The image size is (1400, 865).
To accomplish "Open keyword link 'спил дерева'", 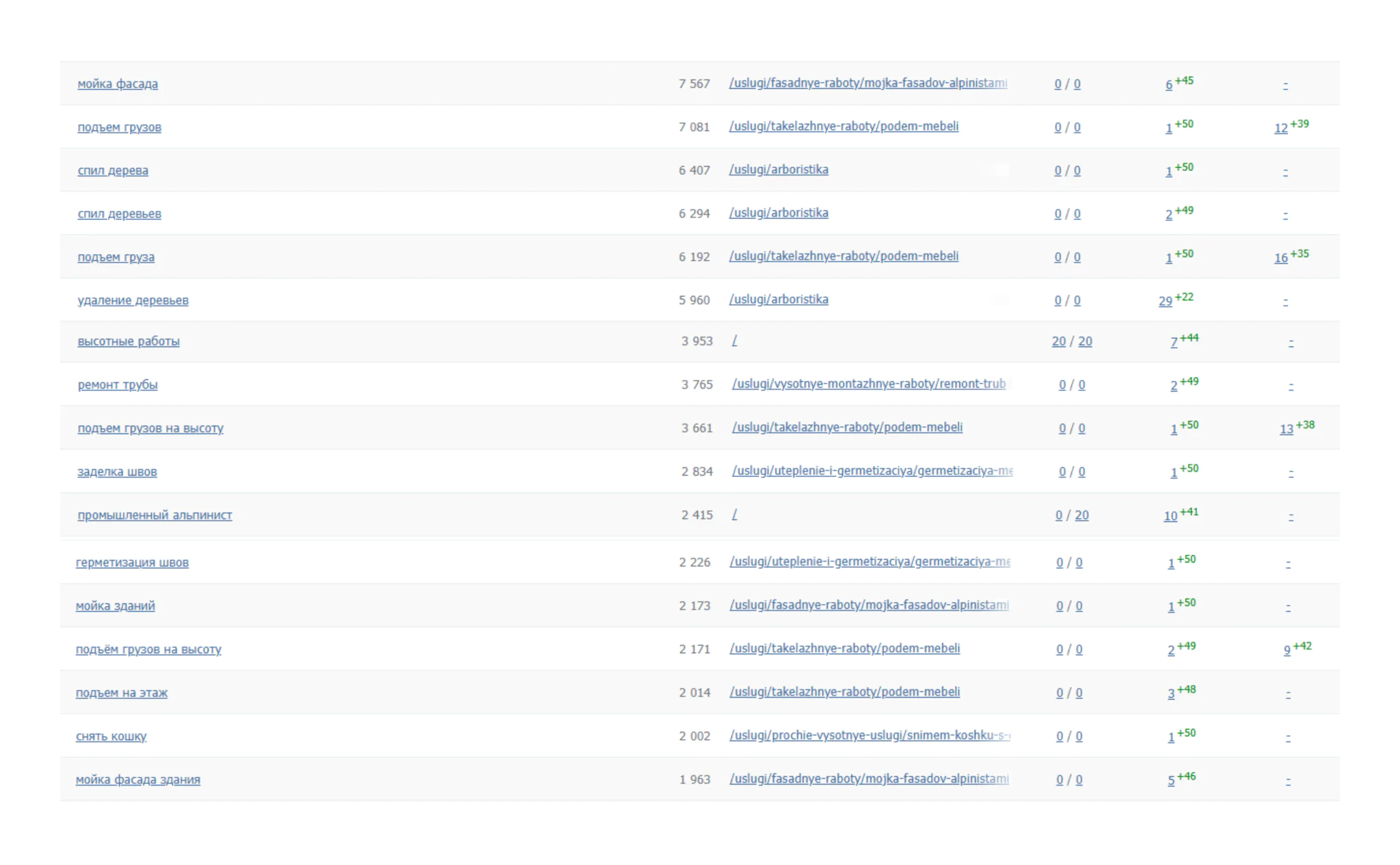I will 113,171.
